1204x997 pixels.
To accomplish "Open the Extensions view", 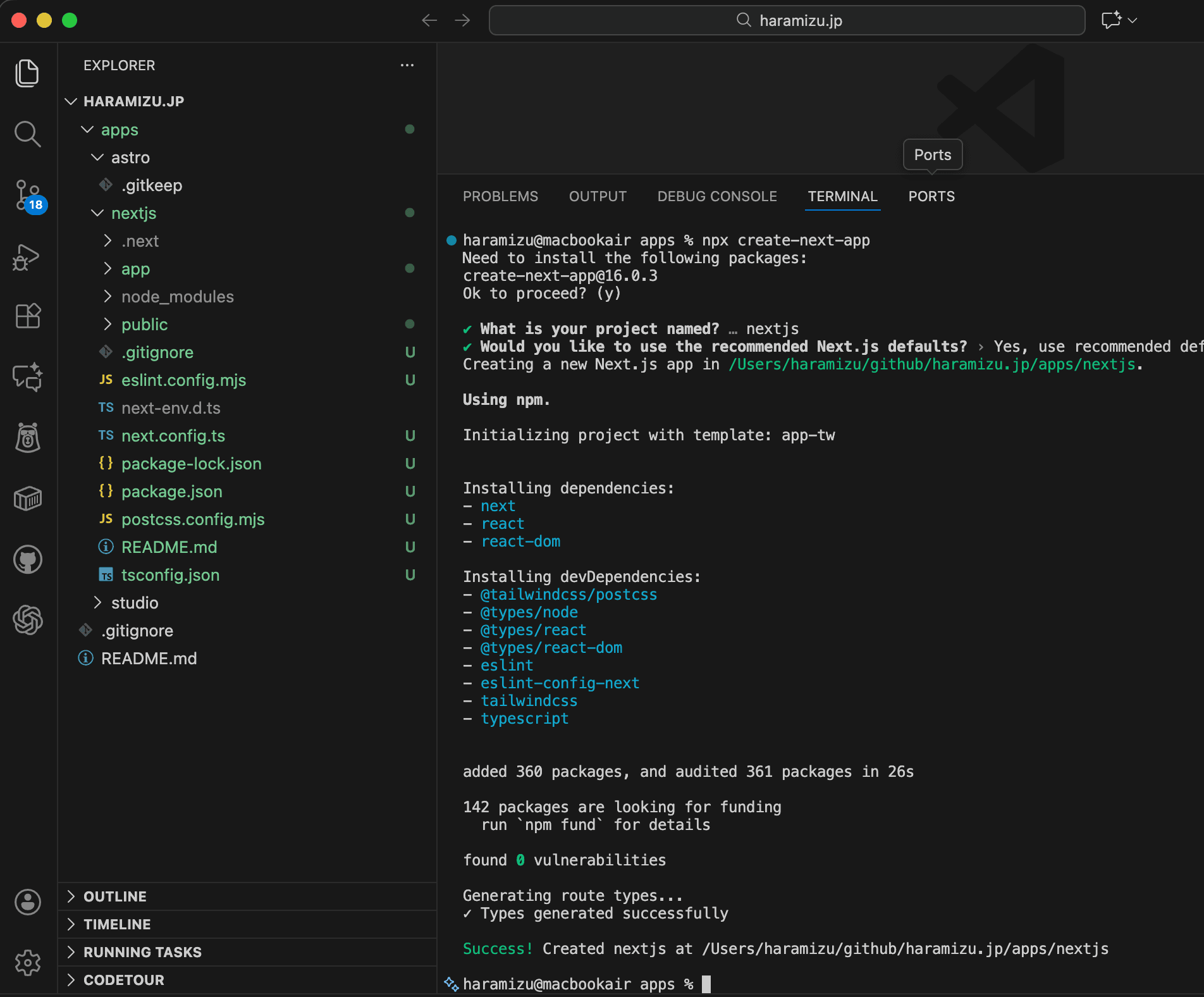I will click(27, 316).
